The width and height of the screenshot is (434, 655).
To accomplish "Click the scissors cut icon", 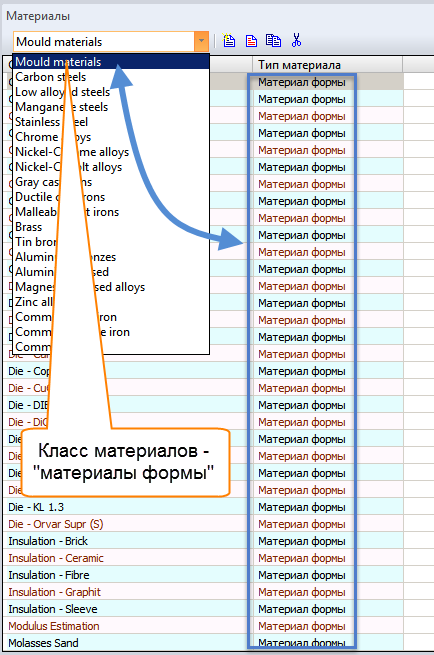I will 296,41.
